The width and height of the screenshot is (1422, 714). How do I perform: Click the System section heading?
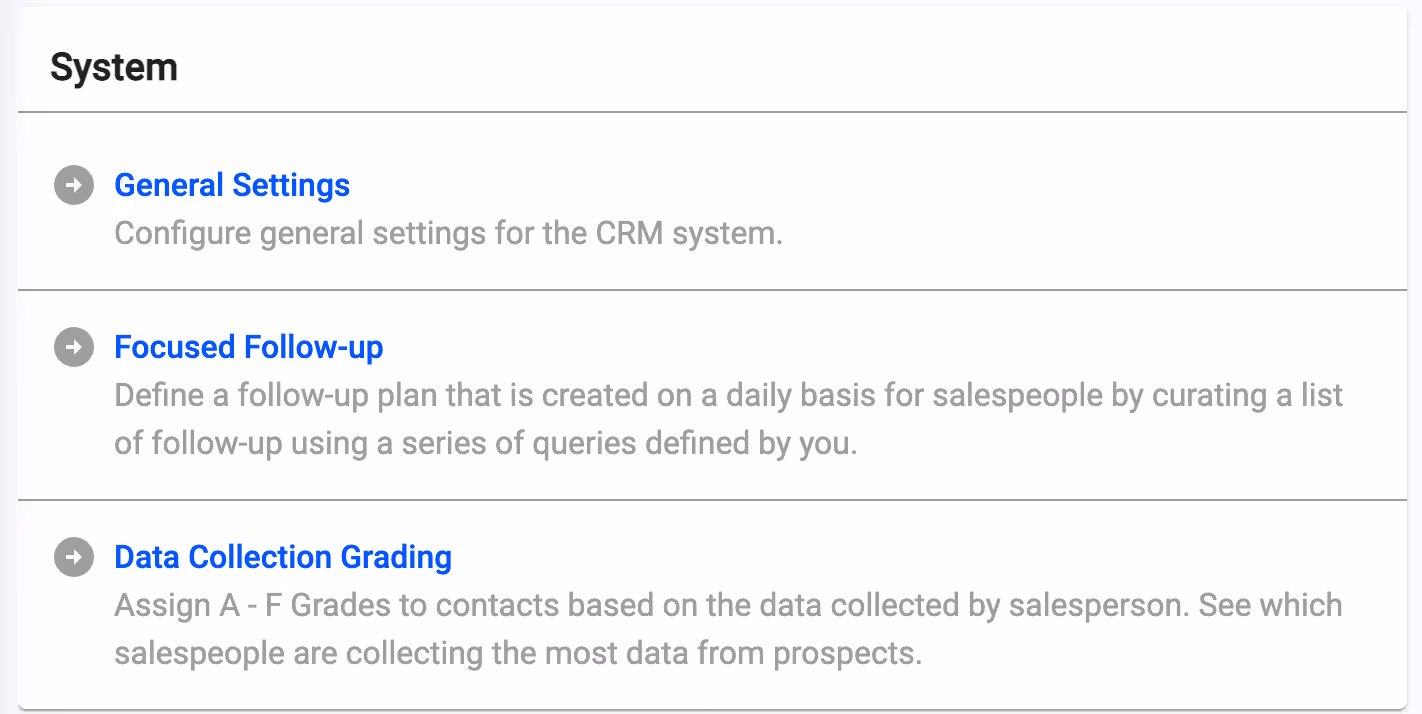[114, 68]
